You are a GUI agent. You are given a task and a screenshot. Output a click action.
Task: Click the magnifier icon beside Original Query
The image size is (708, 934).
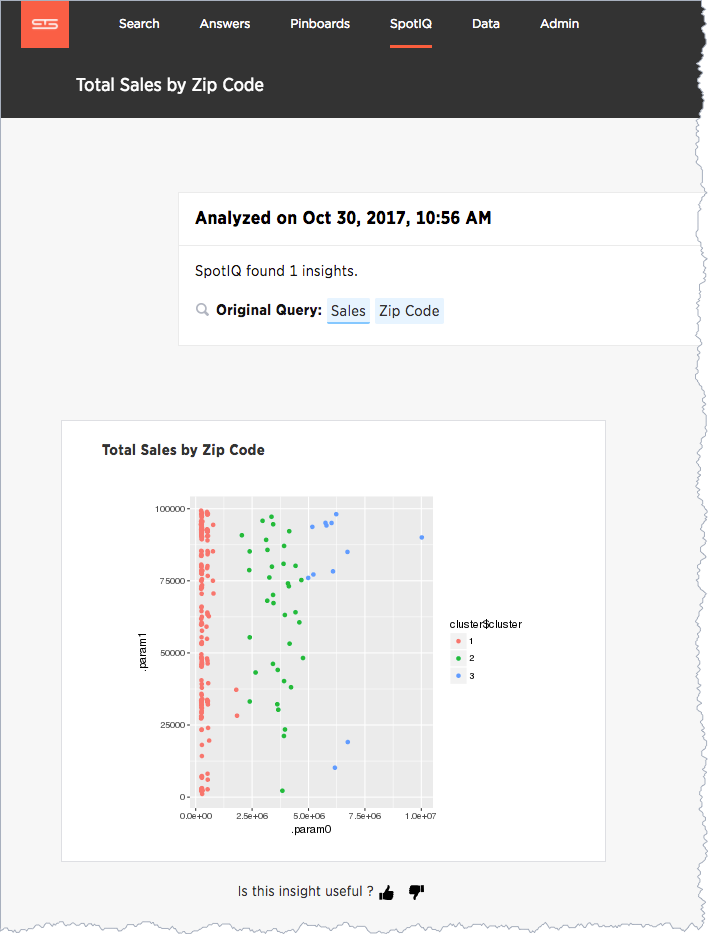click(x=202, y=310)
